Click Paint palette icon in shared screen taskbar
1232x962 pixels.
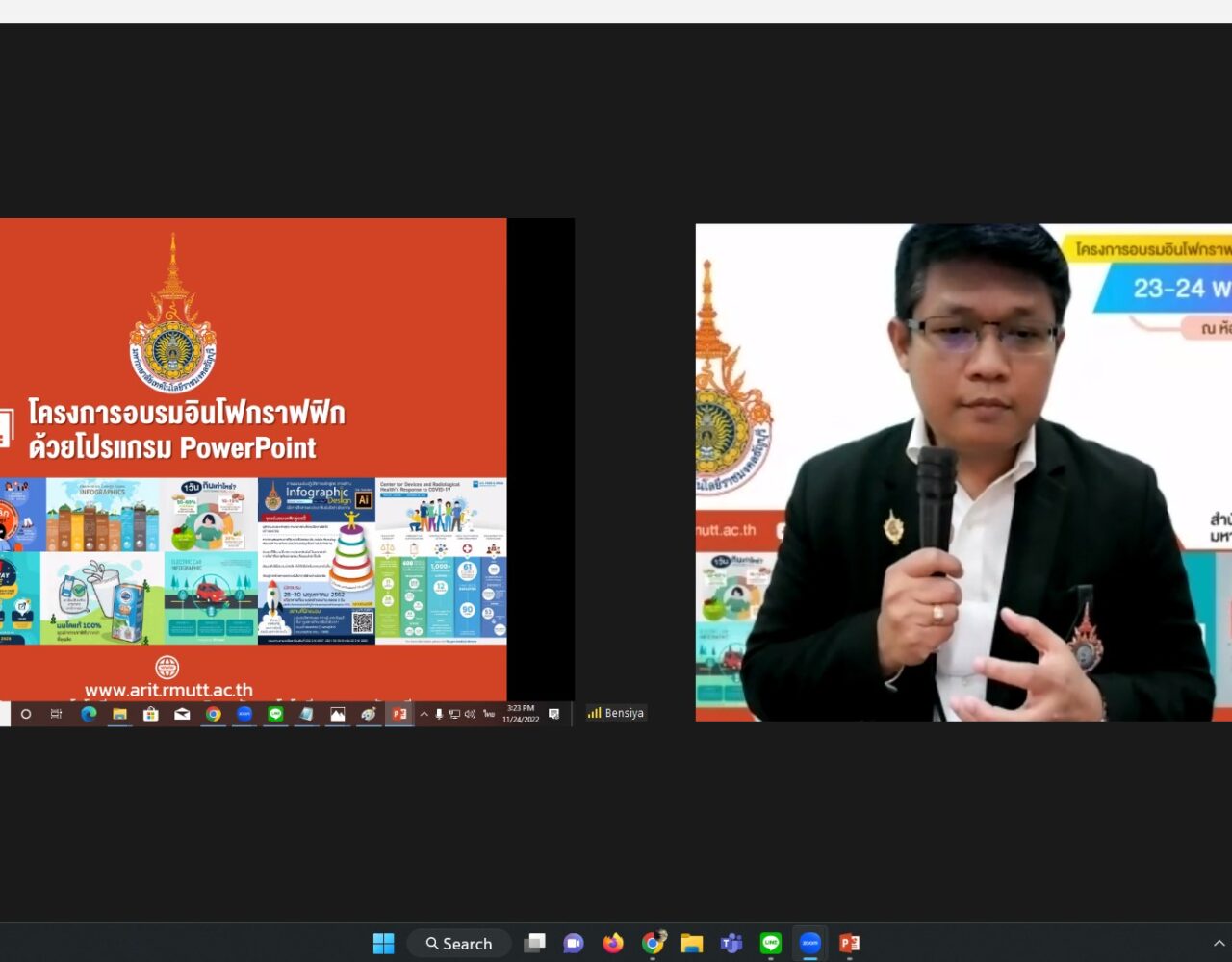[369, 714]
